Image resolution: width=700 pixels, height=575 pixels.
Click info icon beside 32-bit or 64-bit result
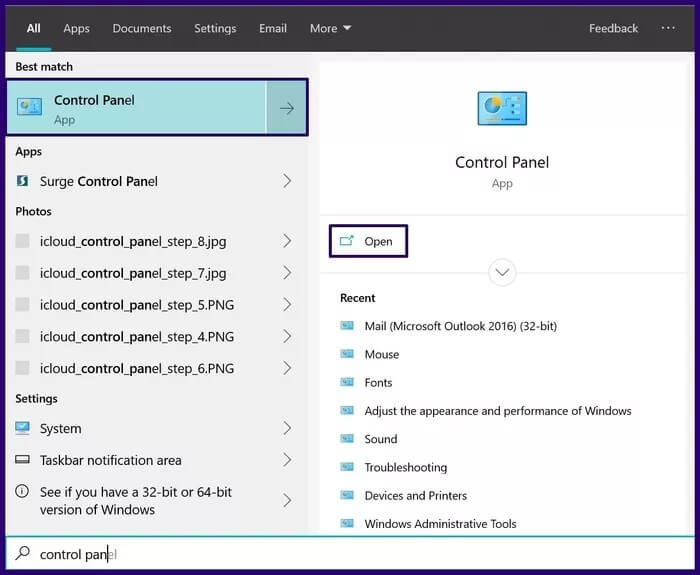22,492
